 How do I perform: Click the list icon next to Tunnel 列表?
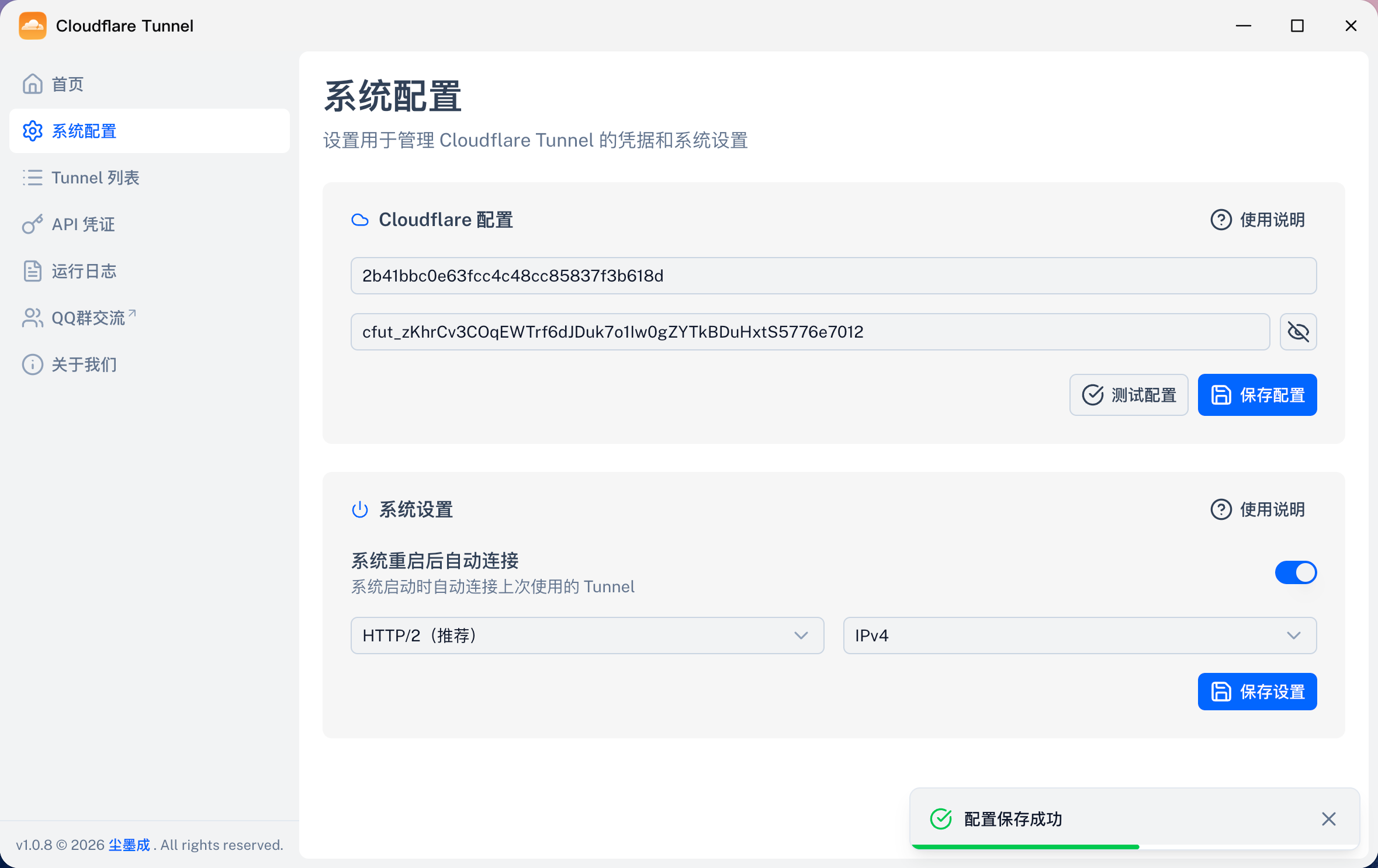point(33,178)
